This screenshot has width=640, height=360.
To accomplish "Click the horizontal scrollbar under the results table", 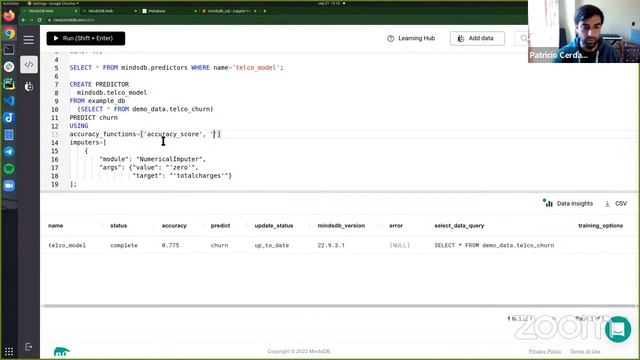I will click(x=339, y=306).
